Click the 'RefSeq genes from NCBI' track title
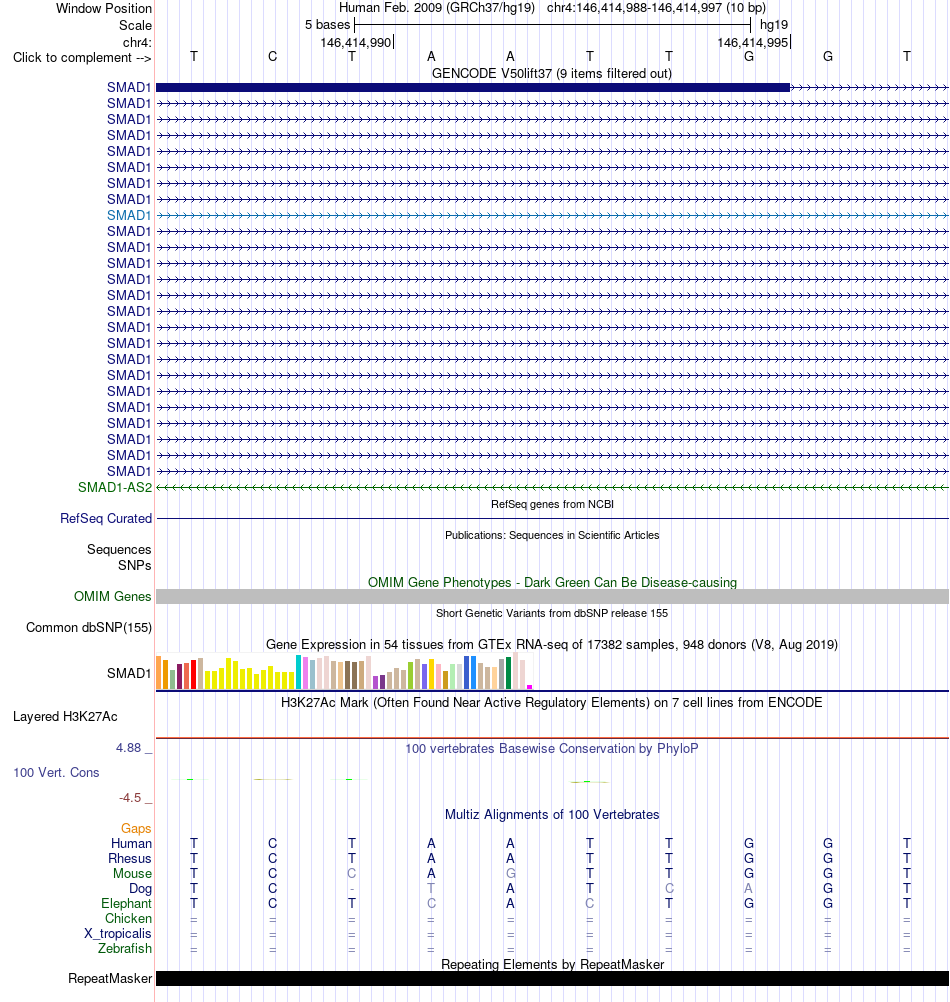The image size is (950, 1002). (552, 504)
